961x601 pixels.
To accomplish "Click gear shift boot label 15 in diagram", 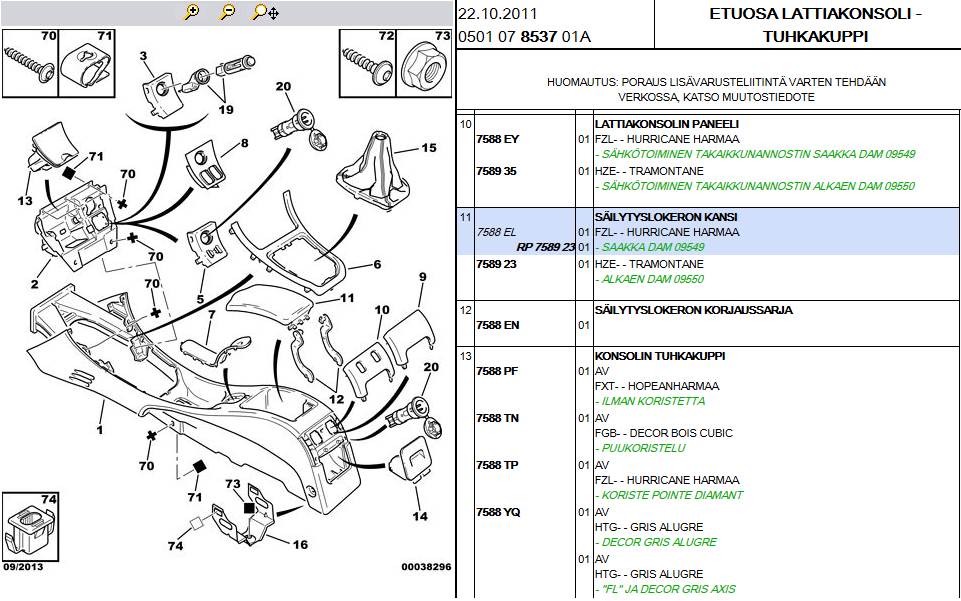I will click(428, 148).
